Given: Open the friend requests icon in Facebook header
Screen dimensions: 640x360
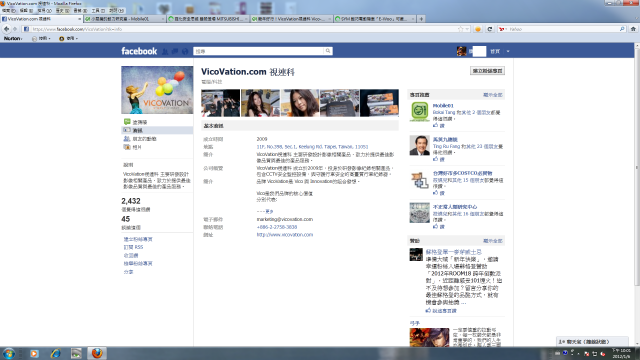Looking at the screenshot, I should coord(165,51).
